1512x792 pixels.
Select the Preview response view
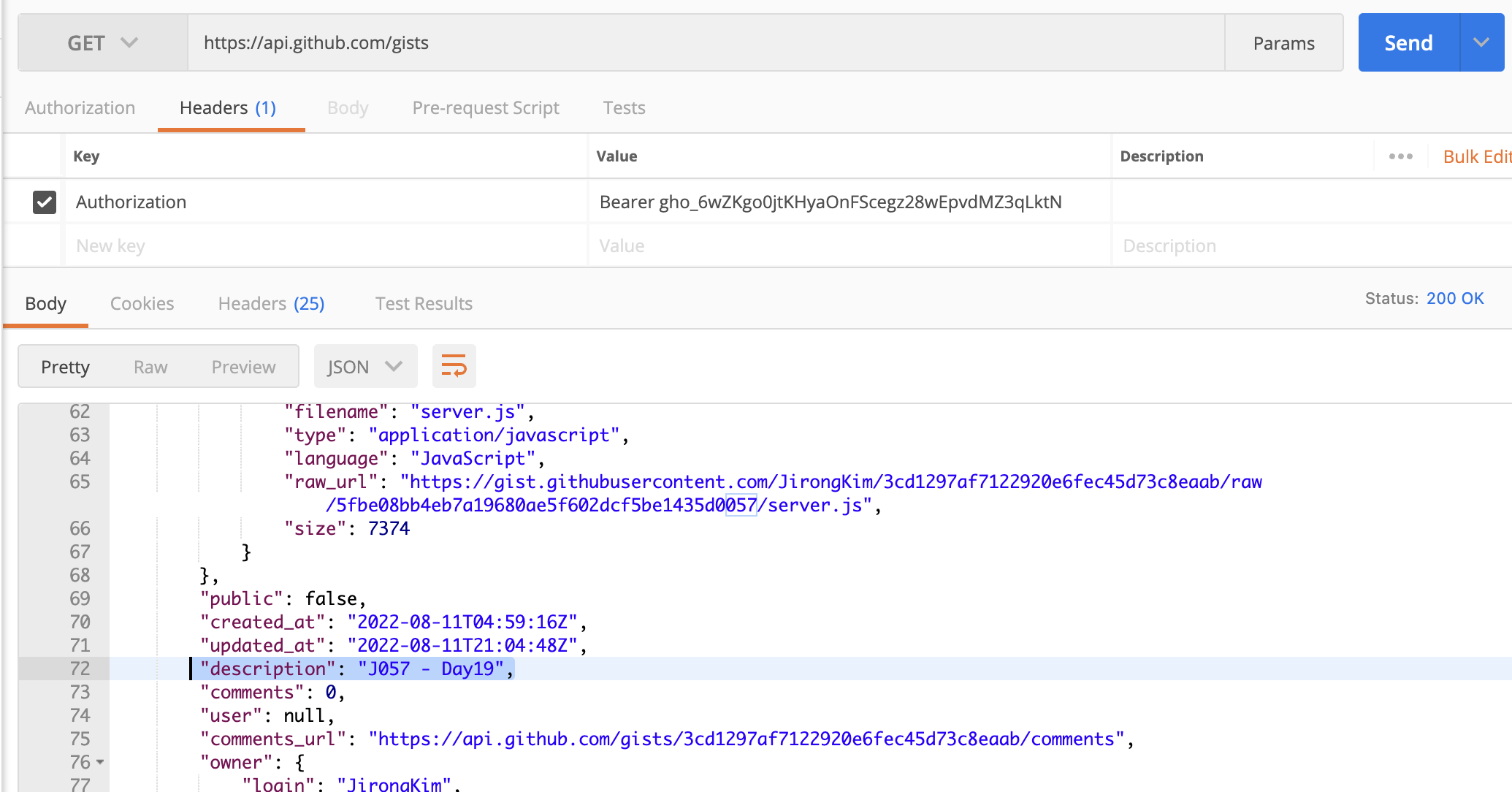coord(243,367)
